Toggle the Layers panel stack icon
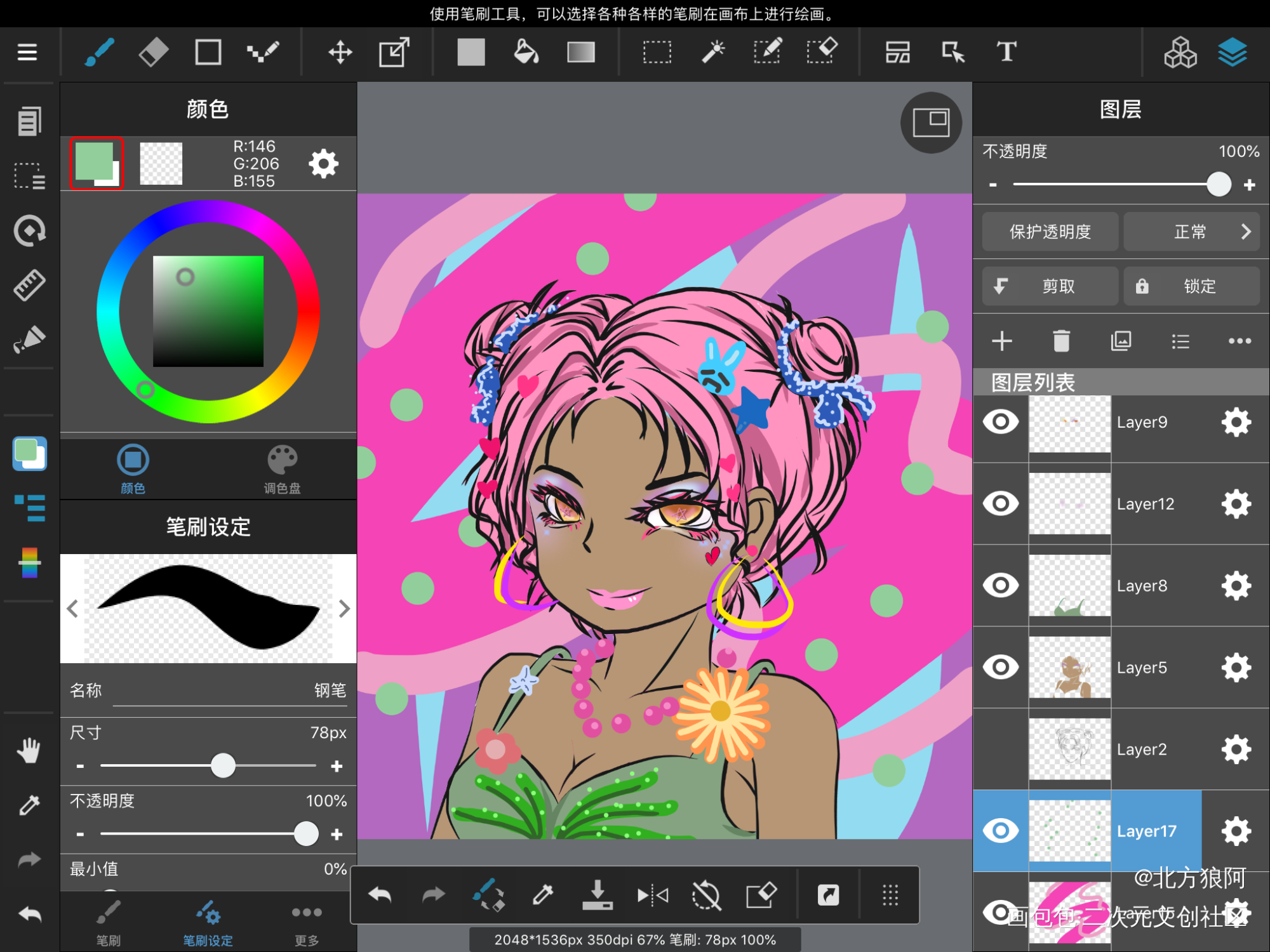 tap(1233, 52)
